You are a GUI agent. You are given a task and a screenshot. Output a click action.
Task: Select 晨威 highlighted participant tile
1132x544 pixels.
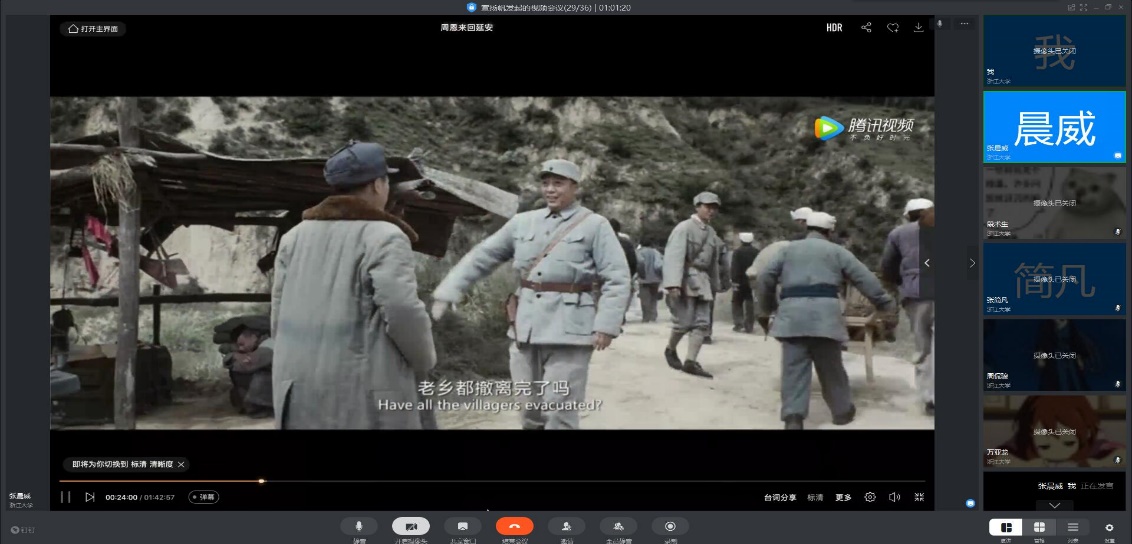coord(1054,127)
